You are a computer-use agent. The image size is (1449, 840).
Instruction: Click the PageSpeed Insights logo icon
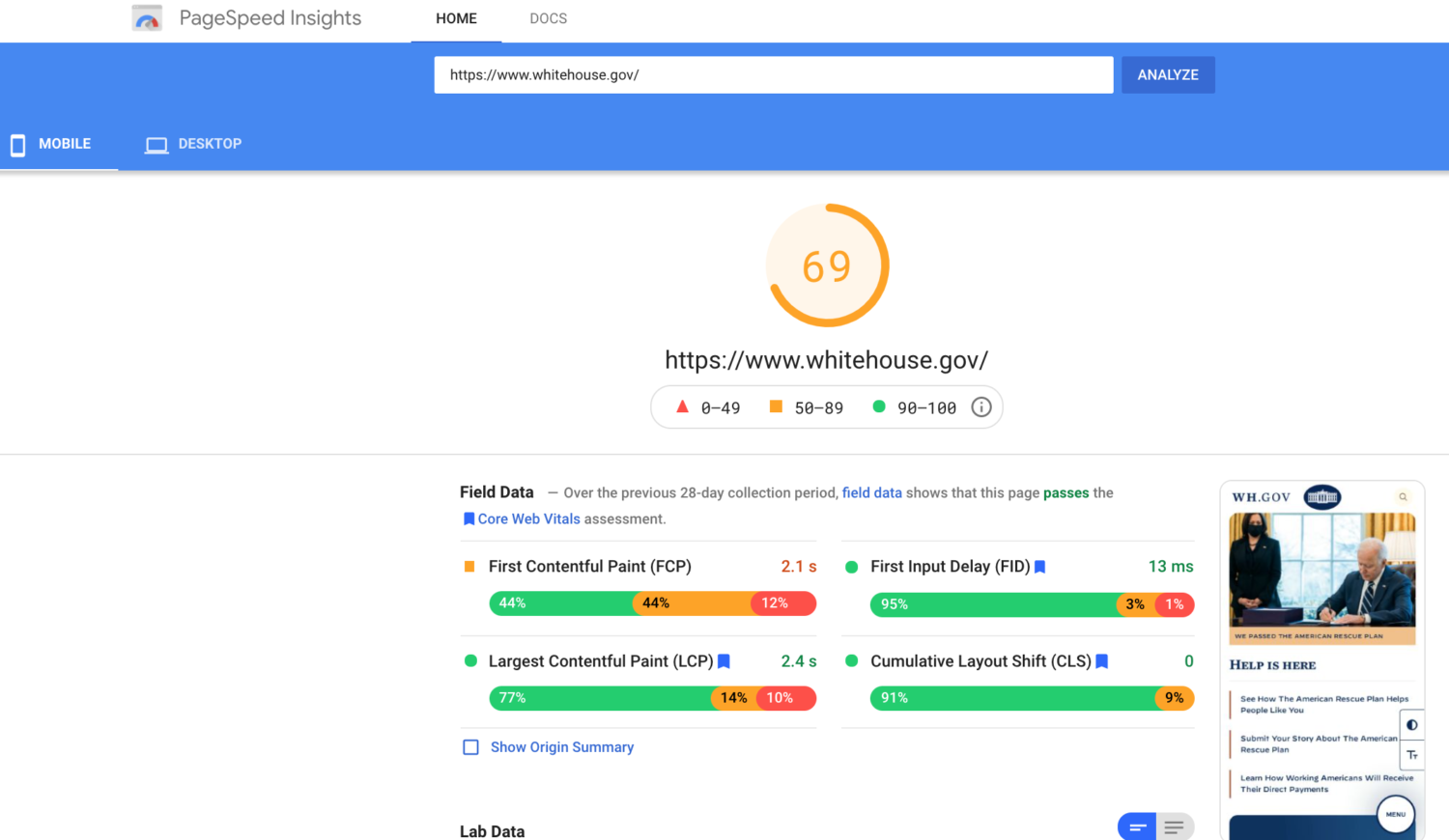(x=147, y=17)
